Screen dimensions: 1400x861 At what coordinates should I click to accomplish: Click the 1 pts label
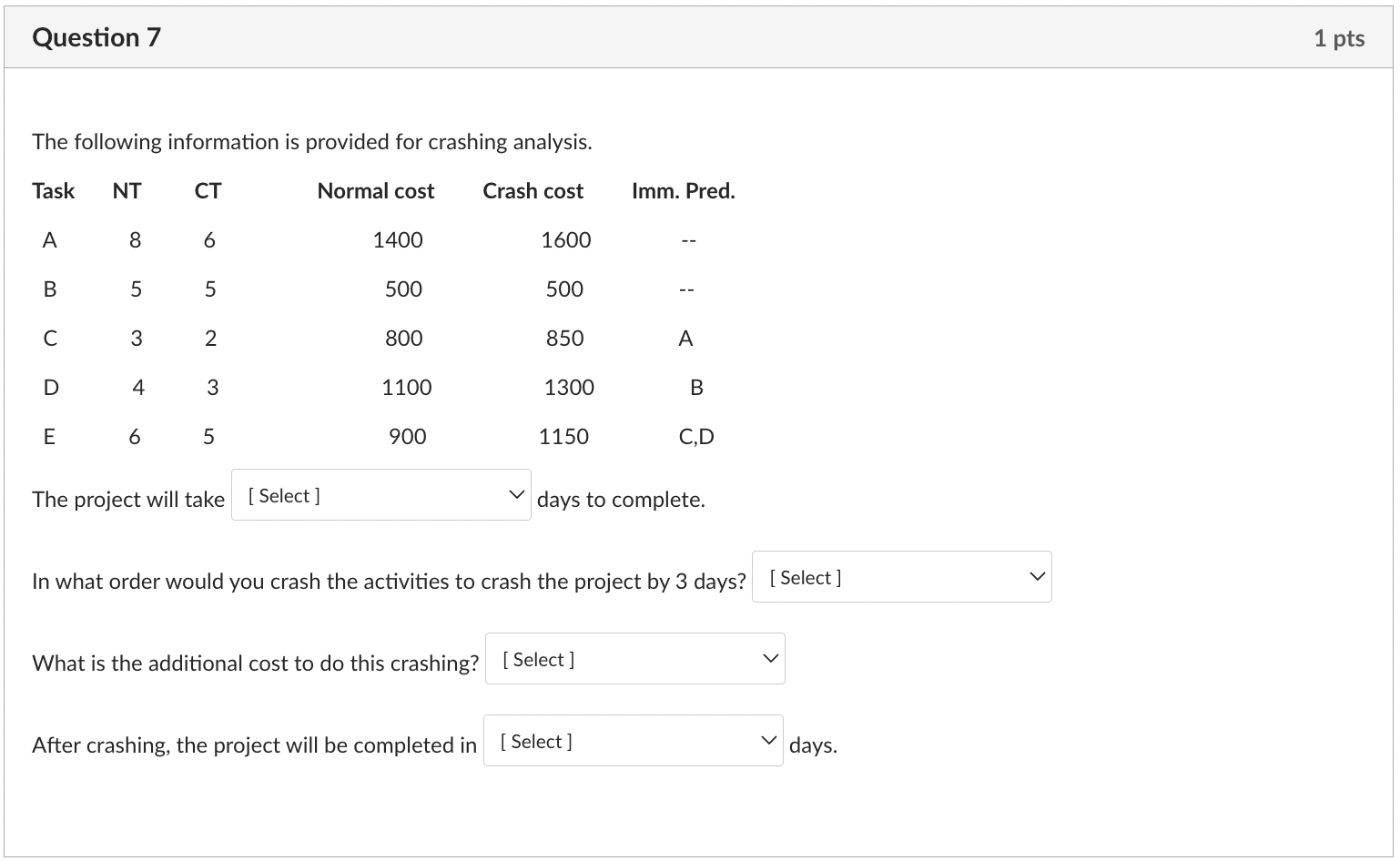coord(1339,37)
